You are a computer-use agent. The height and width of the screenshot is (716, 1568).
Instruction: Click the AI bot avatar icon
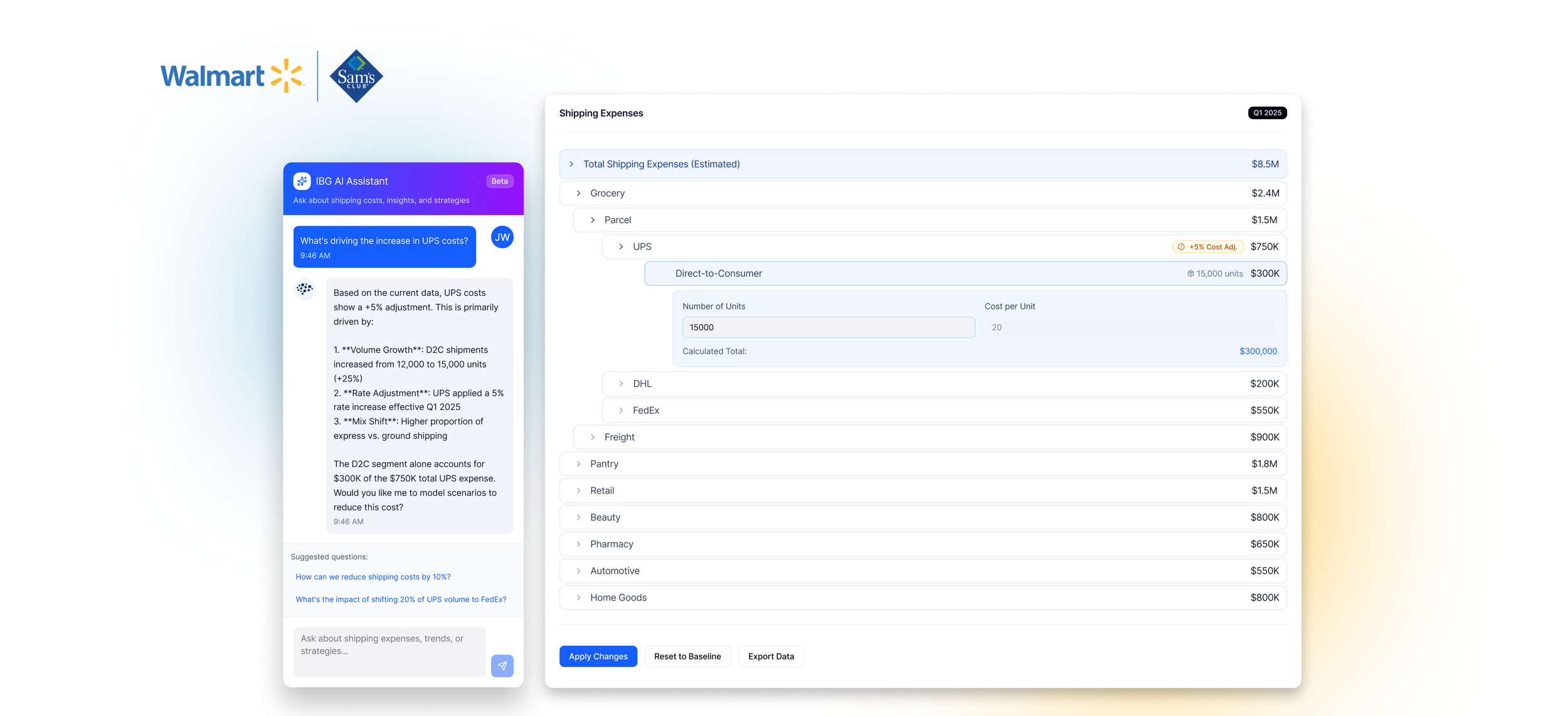305,289
